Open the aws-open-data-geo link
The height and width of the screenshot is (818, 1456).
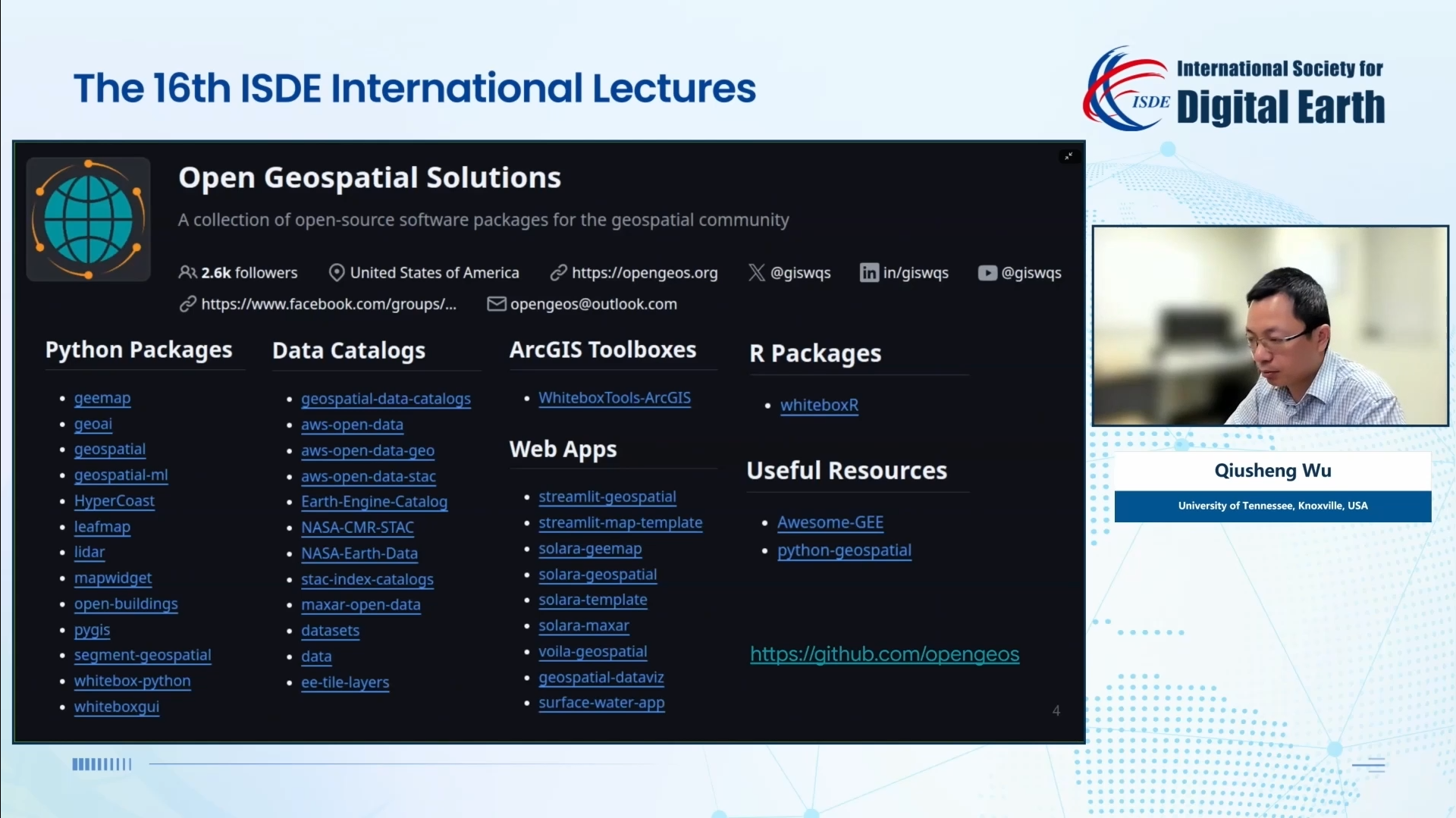coord(368,450)
